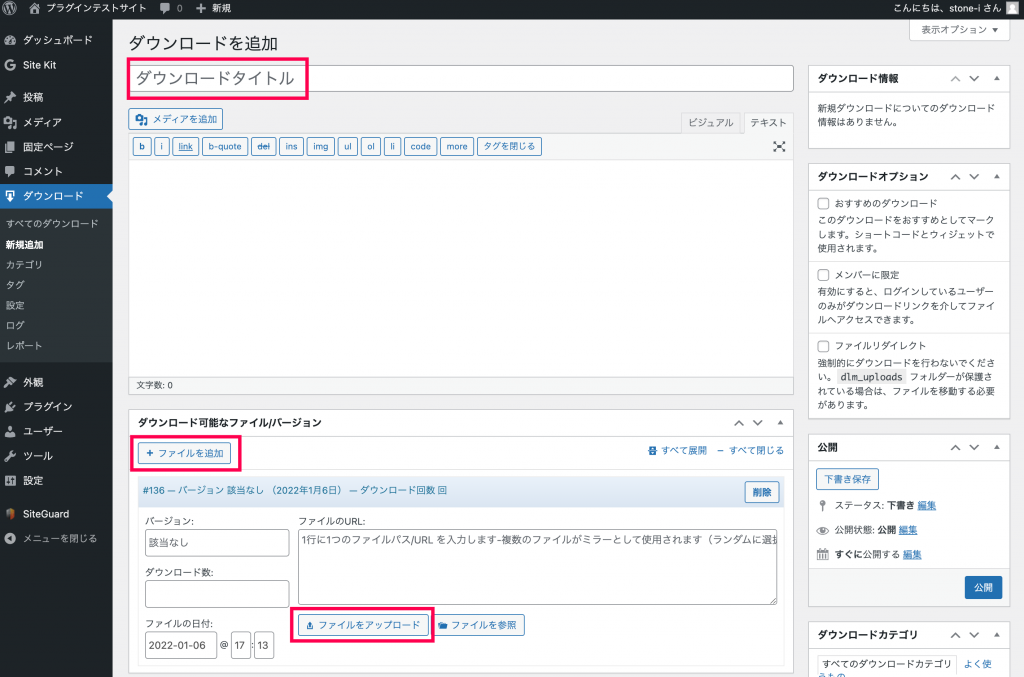This screenshot has width=1024, height=677.
Task: Click ダウンロード数 input field
Action: 217,594
